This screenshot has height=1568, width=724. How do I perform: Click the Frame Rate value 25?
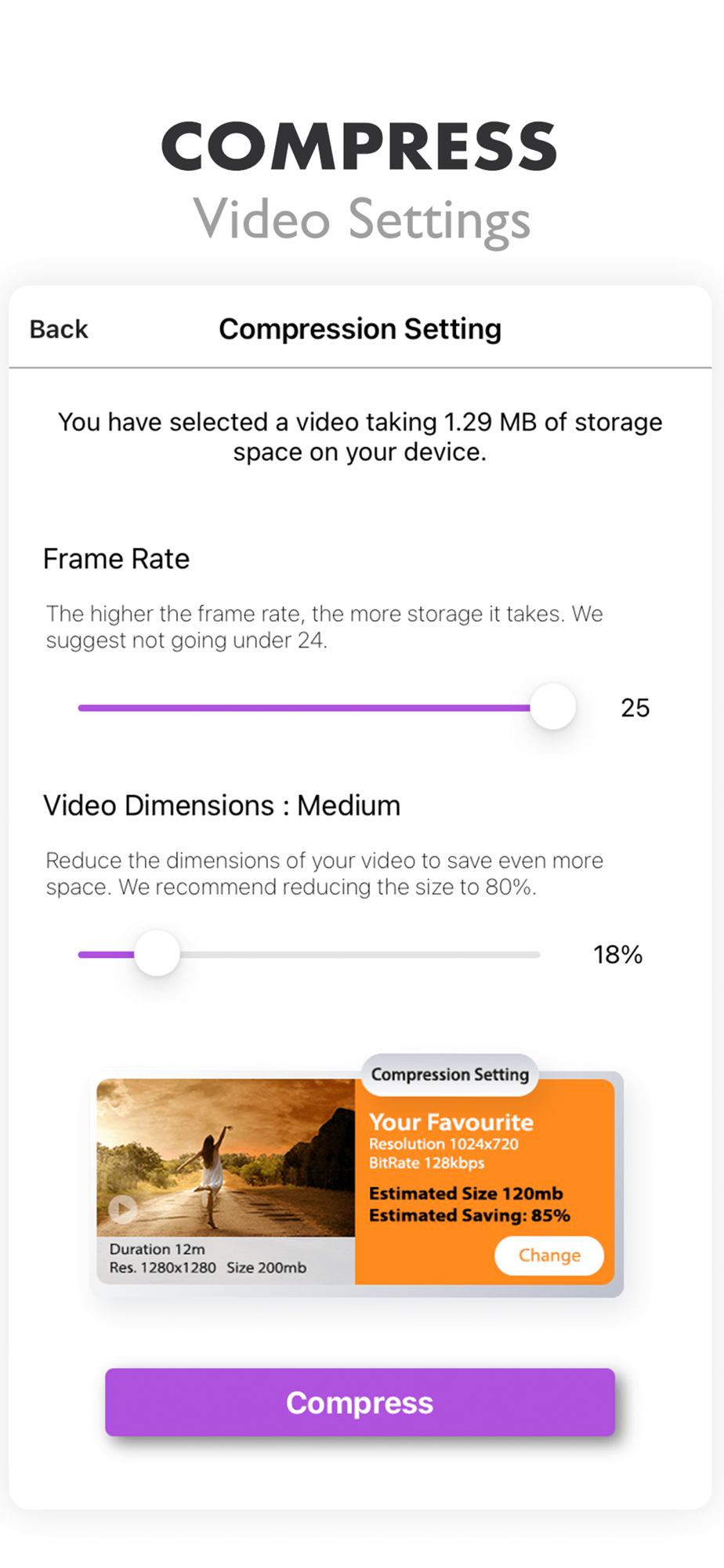point(635,708)
